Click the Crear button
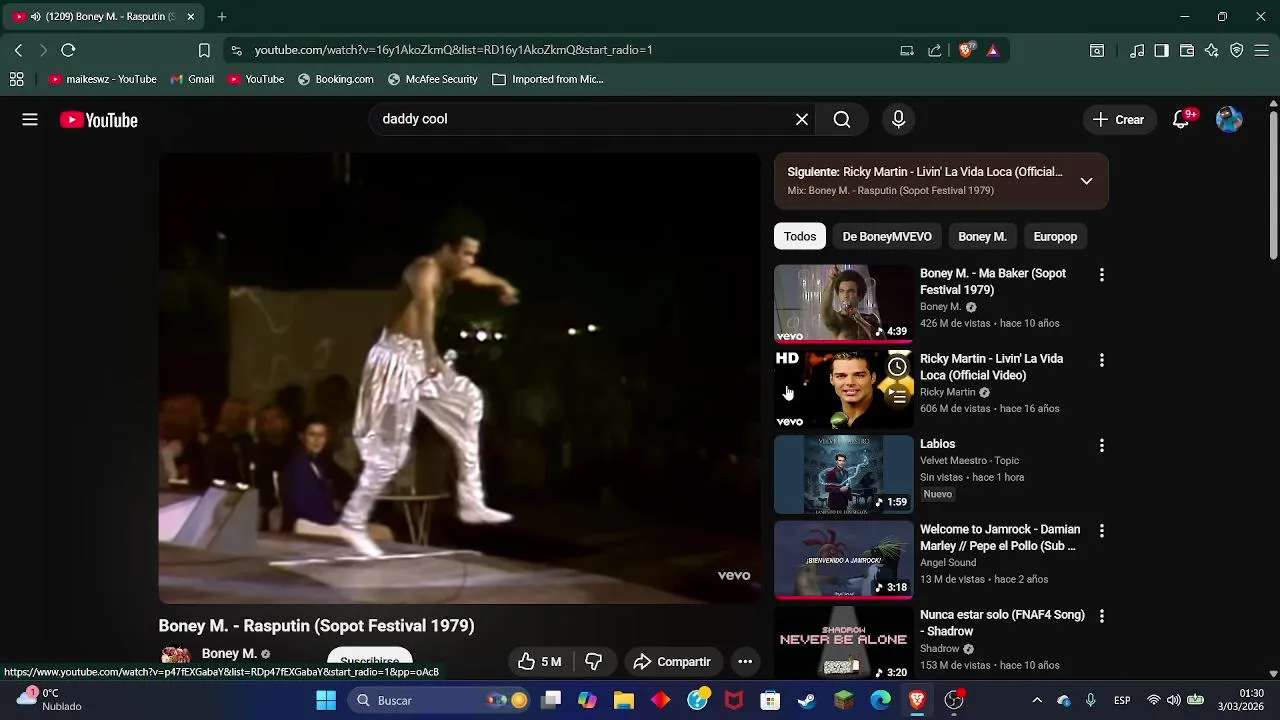 [1118, 120]
